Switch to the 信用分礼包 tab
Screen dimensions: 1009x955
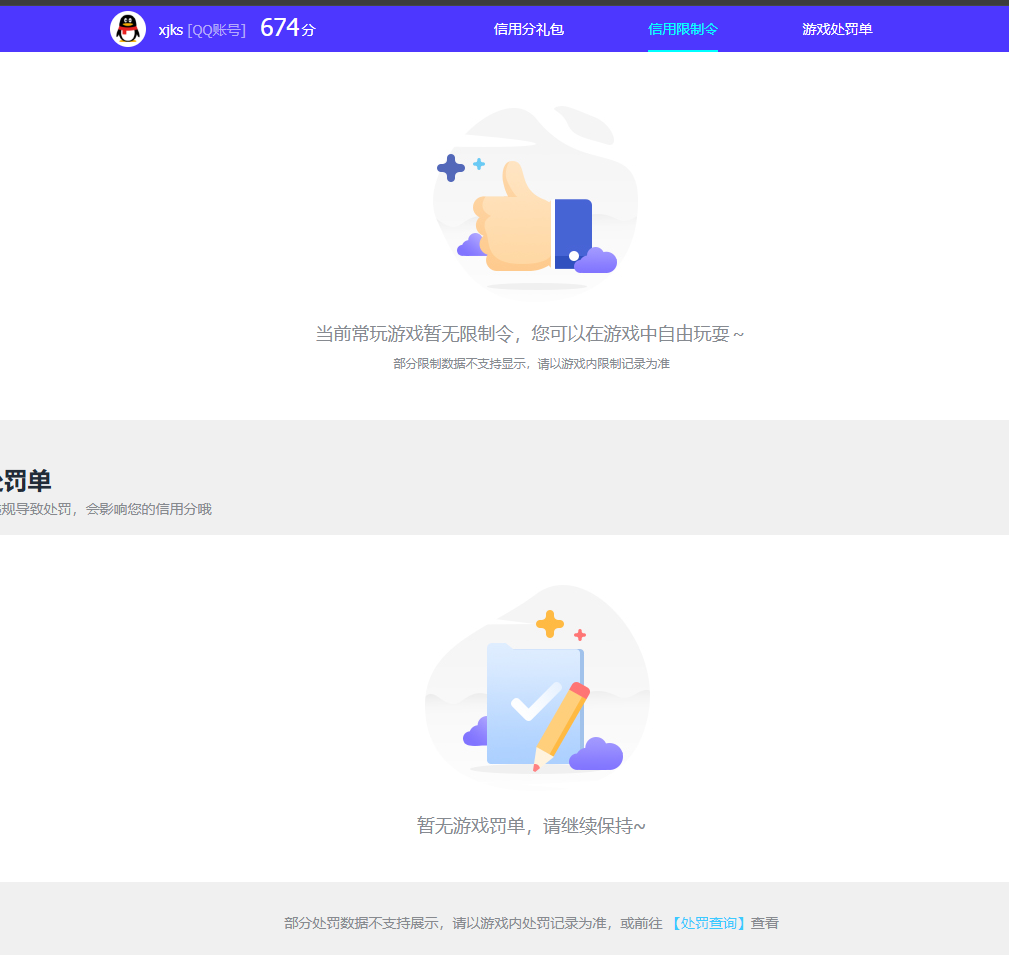[x=528, y=28]
